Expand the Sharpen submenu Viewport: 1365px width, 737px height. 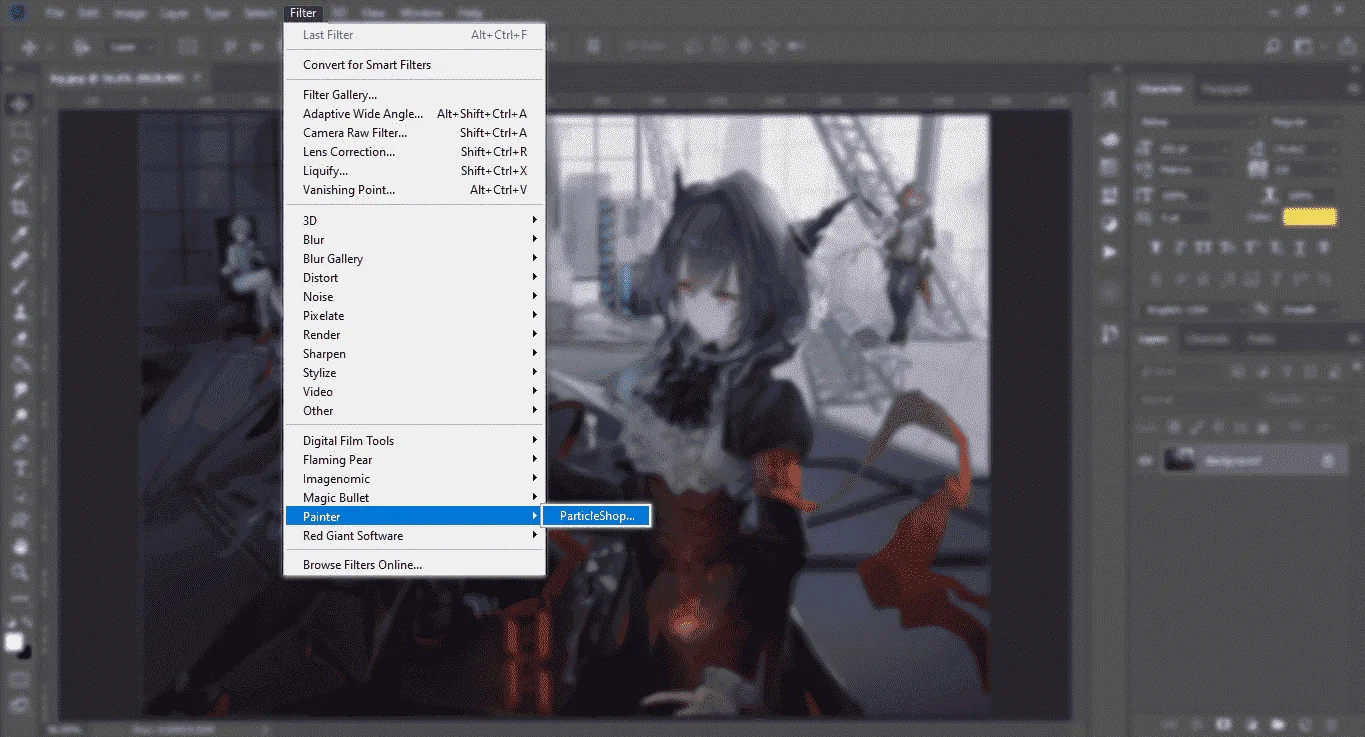click(x=415, y=354)
